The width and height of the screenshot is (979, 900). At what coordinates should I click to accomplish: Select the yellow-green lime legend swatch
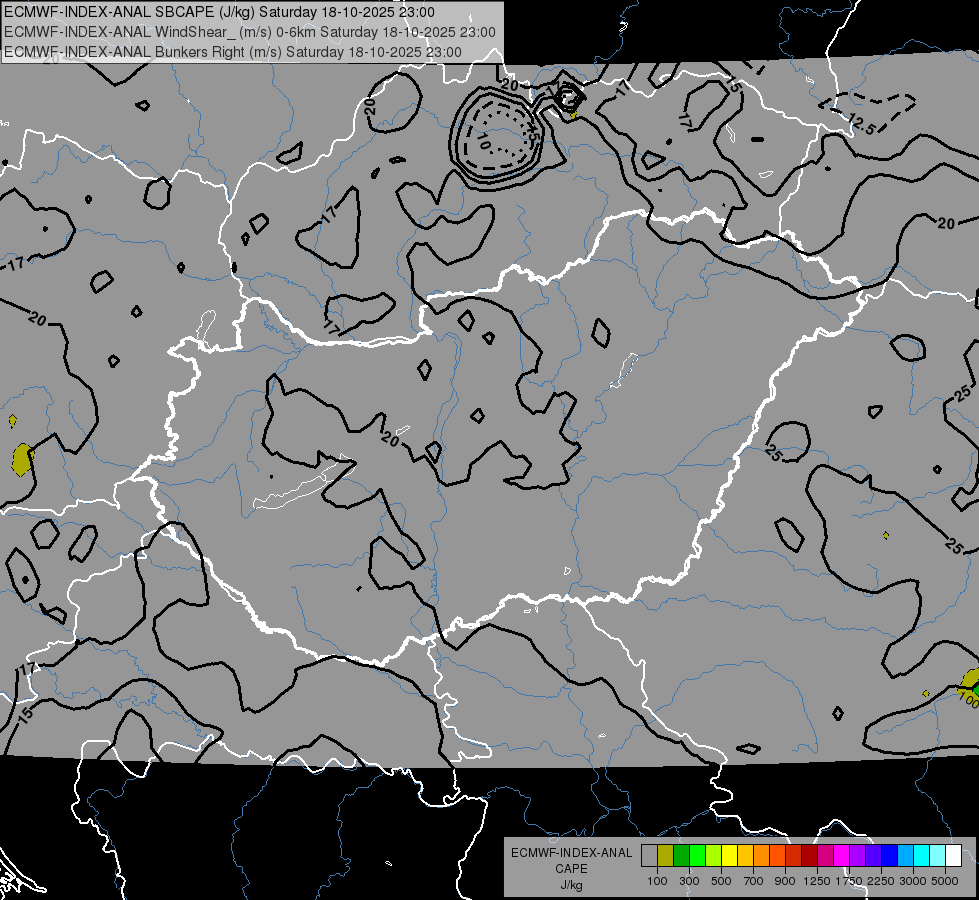pos(714,856)
